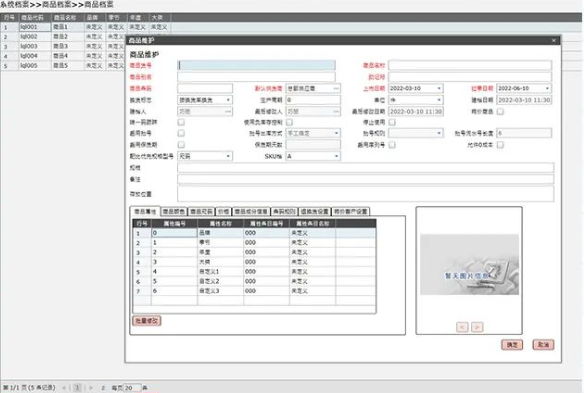This screenshot has width=584, height=393.
Task: Open the default supplier lookup ellipsis button
Action: (336, 89)
